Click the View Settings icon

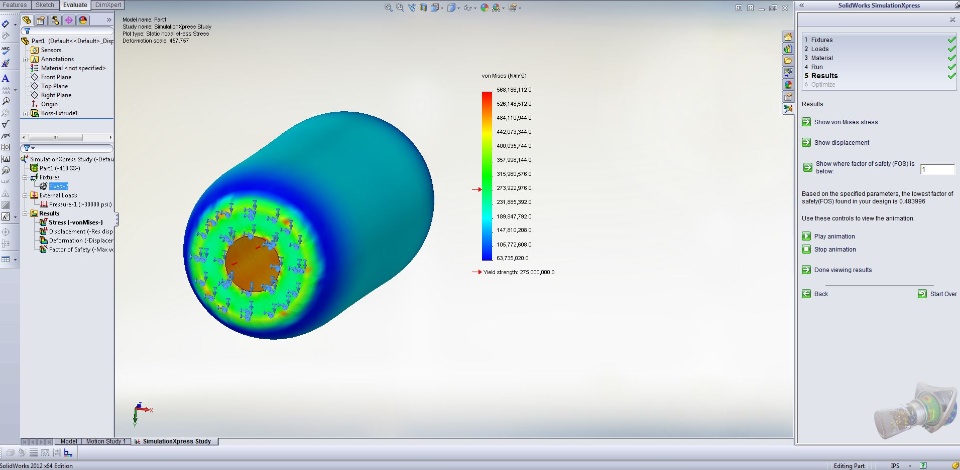point(513,7)
